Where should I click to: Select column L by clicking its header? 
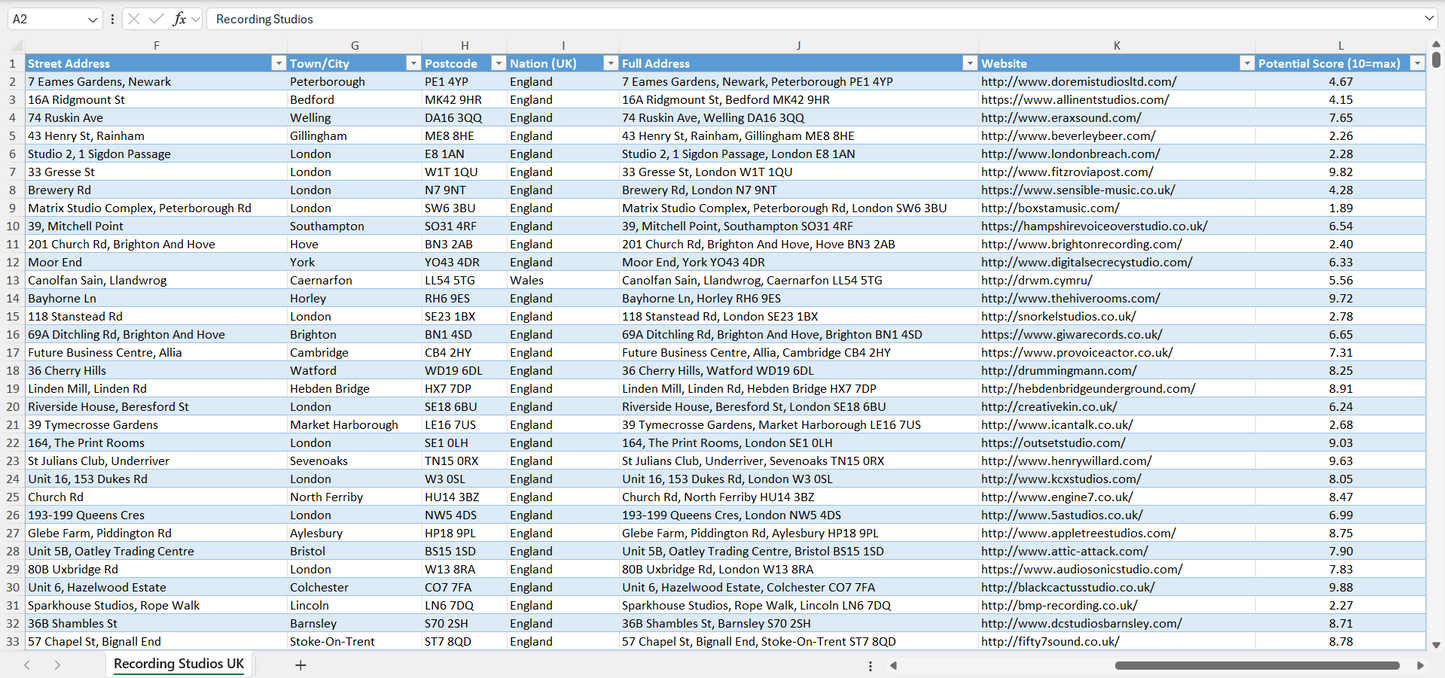pyautogui.click(x=1340, y=45)
